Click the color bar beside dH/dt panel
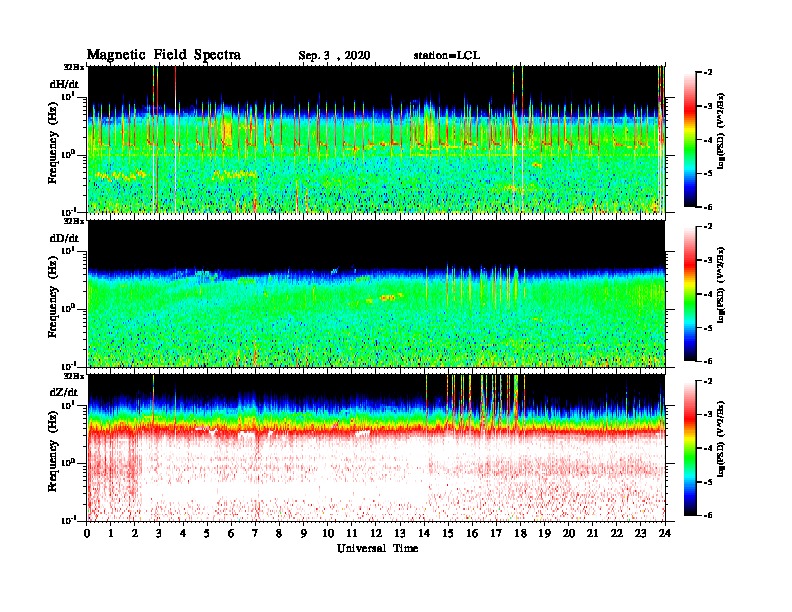The image size is (792, 612). coord(690,139)
